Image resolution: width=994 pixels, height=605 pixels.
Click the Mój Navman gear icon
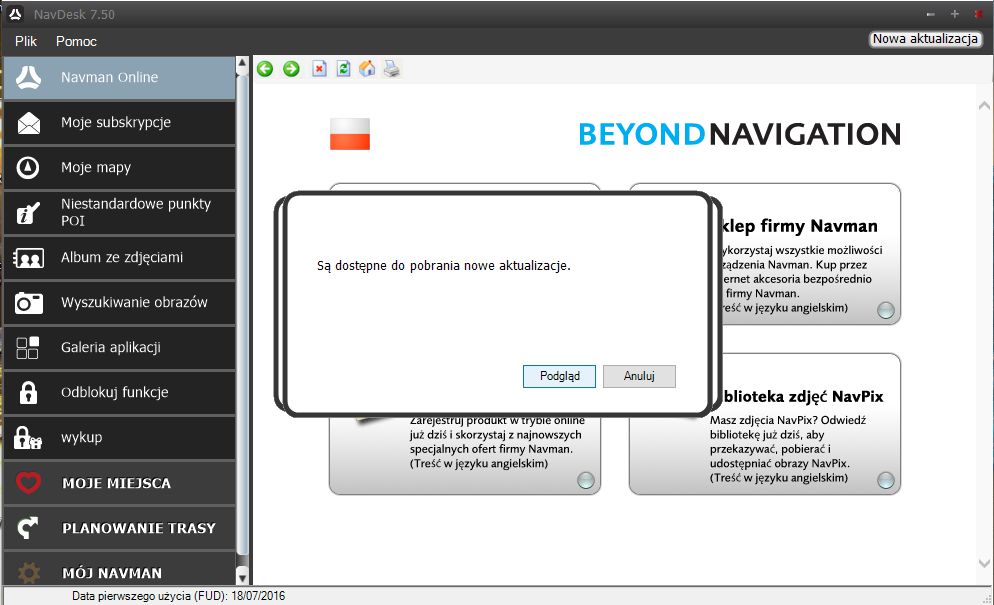[28, 573]
